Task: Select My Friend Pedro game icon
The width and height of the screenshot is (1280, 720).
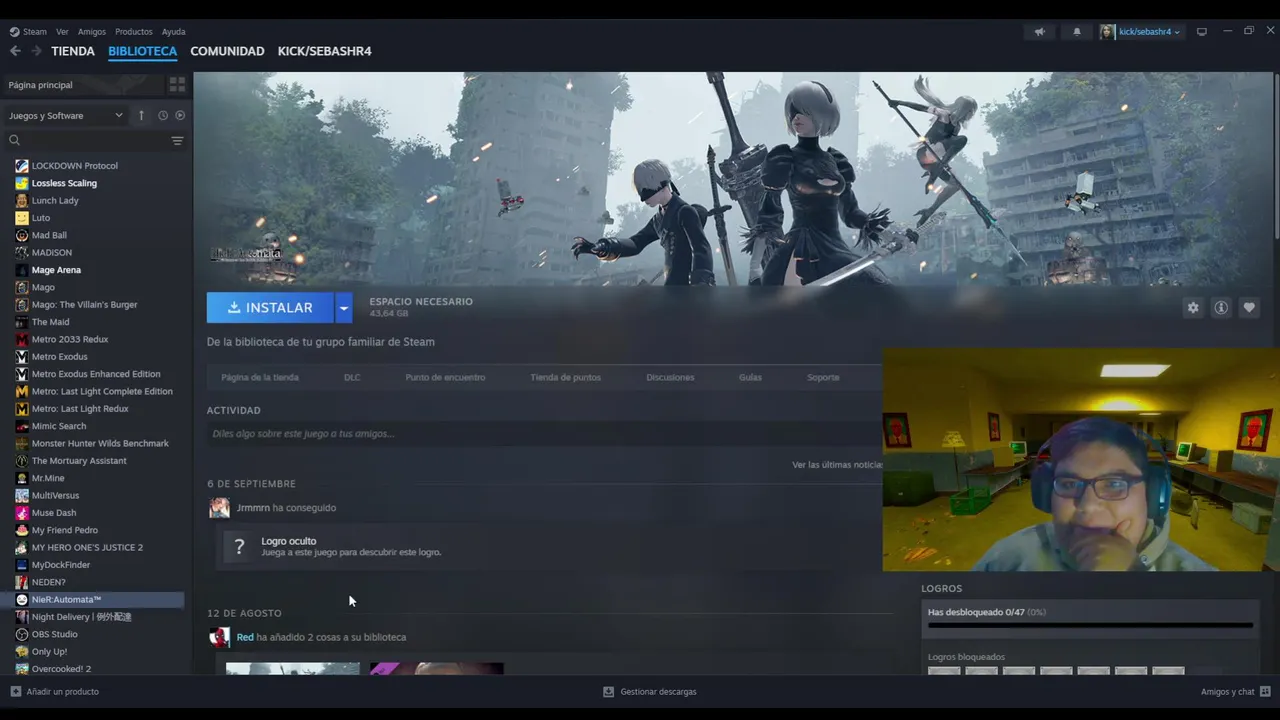Action: (x=22, y=530)
